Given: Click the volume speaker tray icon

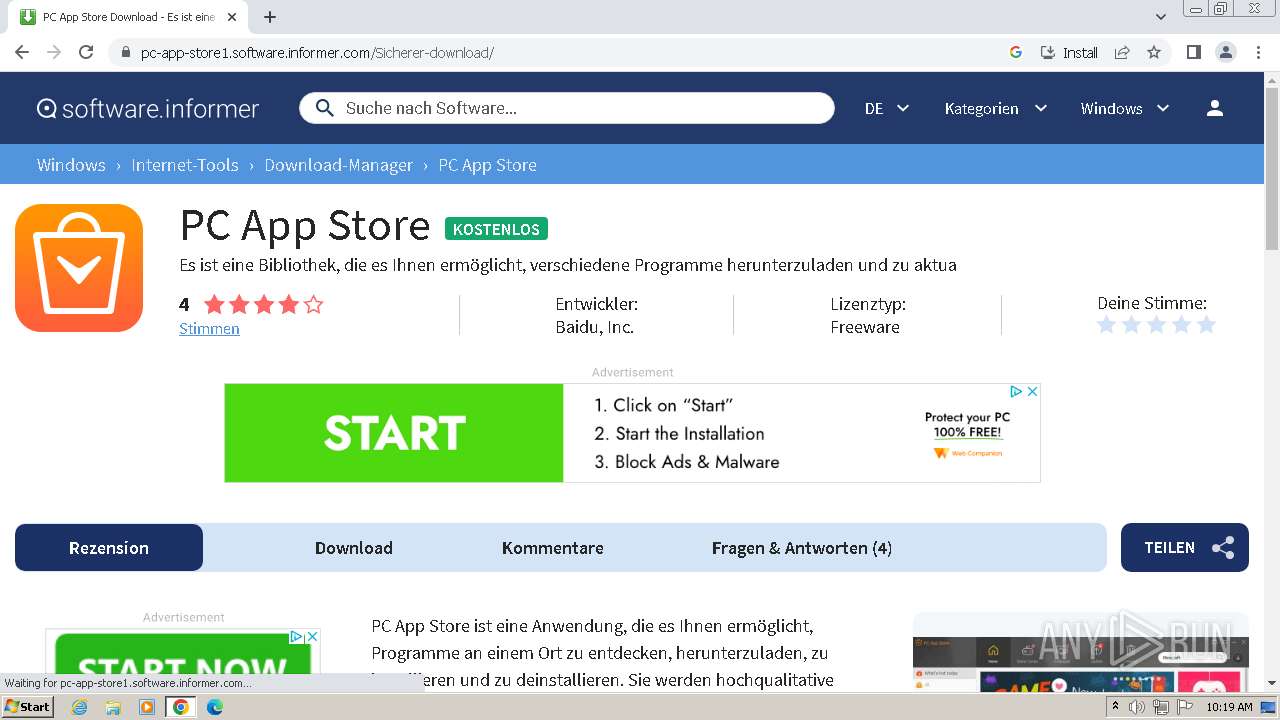Looking at the screenshot, I should pyautogui.click(x=1137, y=707).
